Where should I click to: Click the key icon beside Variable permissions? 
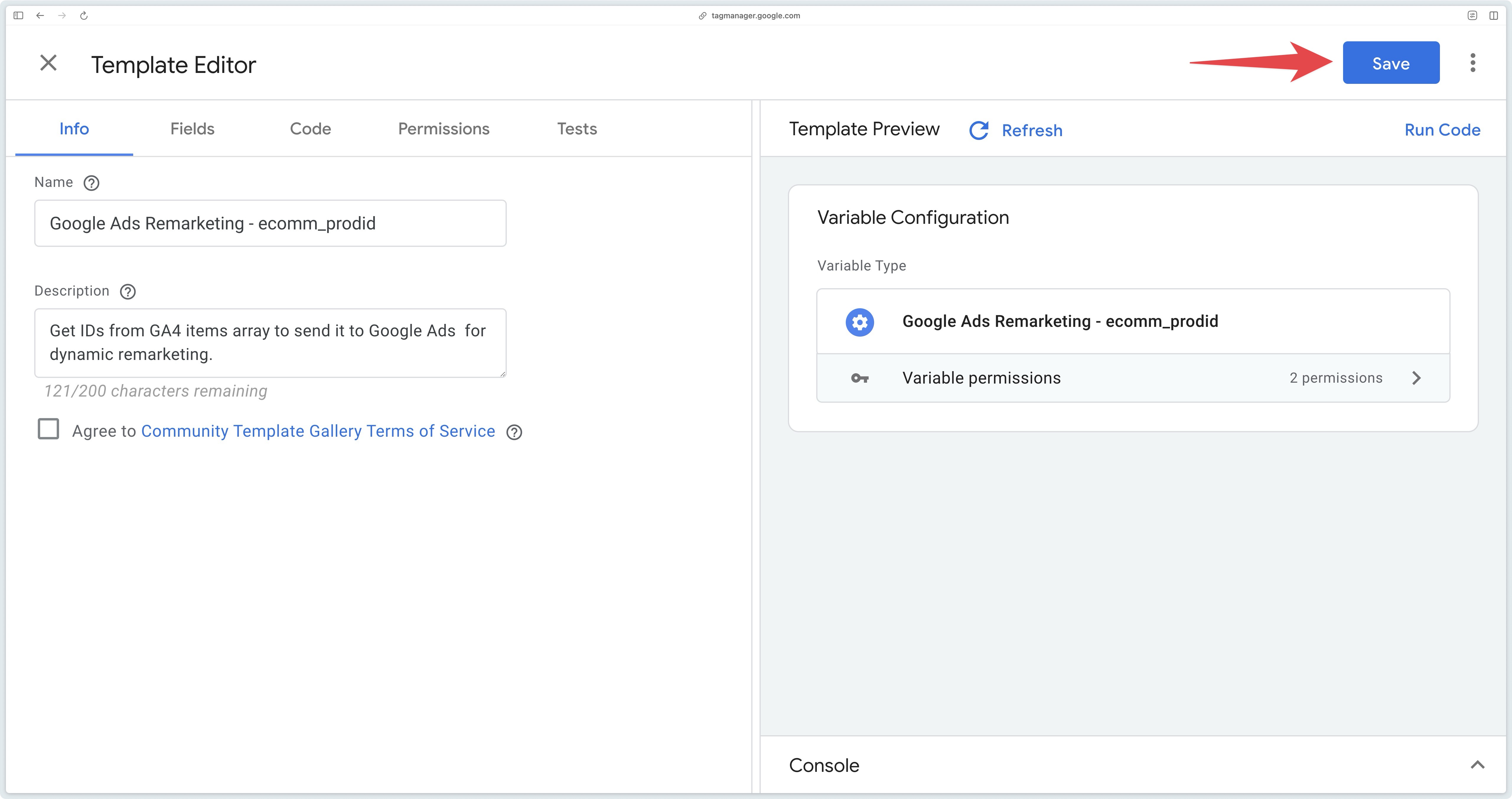[859, 378]
